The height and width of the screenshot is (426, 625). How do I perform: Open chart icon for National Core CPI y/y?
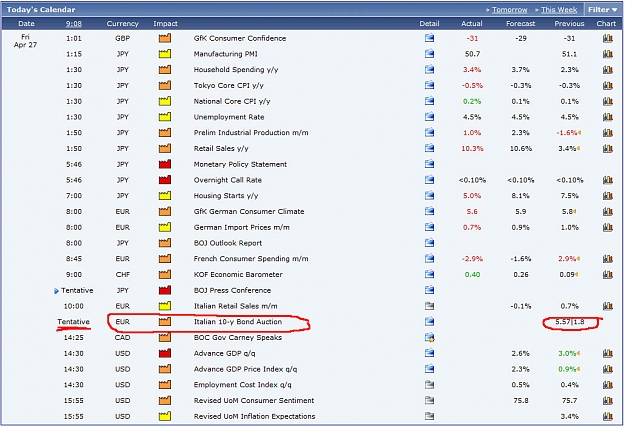pyautogui.click(x=607, y=101)
